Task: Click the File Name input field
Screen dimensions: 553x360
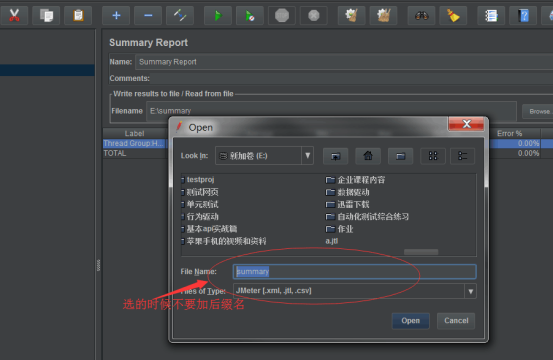Action: [x=354, y=271]
